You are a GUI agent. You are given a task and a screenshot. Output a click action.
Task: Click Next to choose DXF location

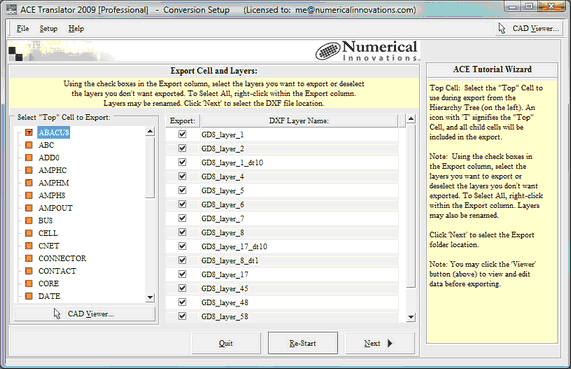pos(379,343)
